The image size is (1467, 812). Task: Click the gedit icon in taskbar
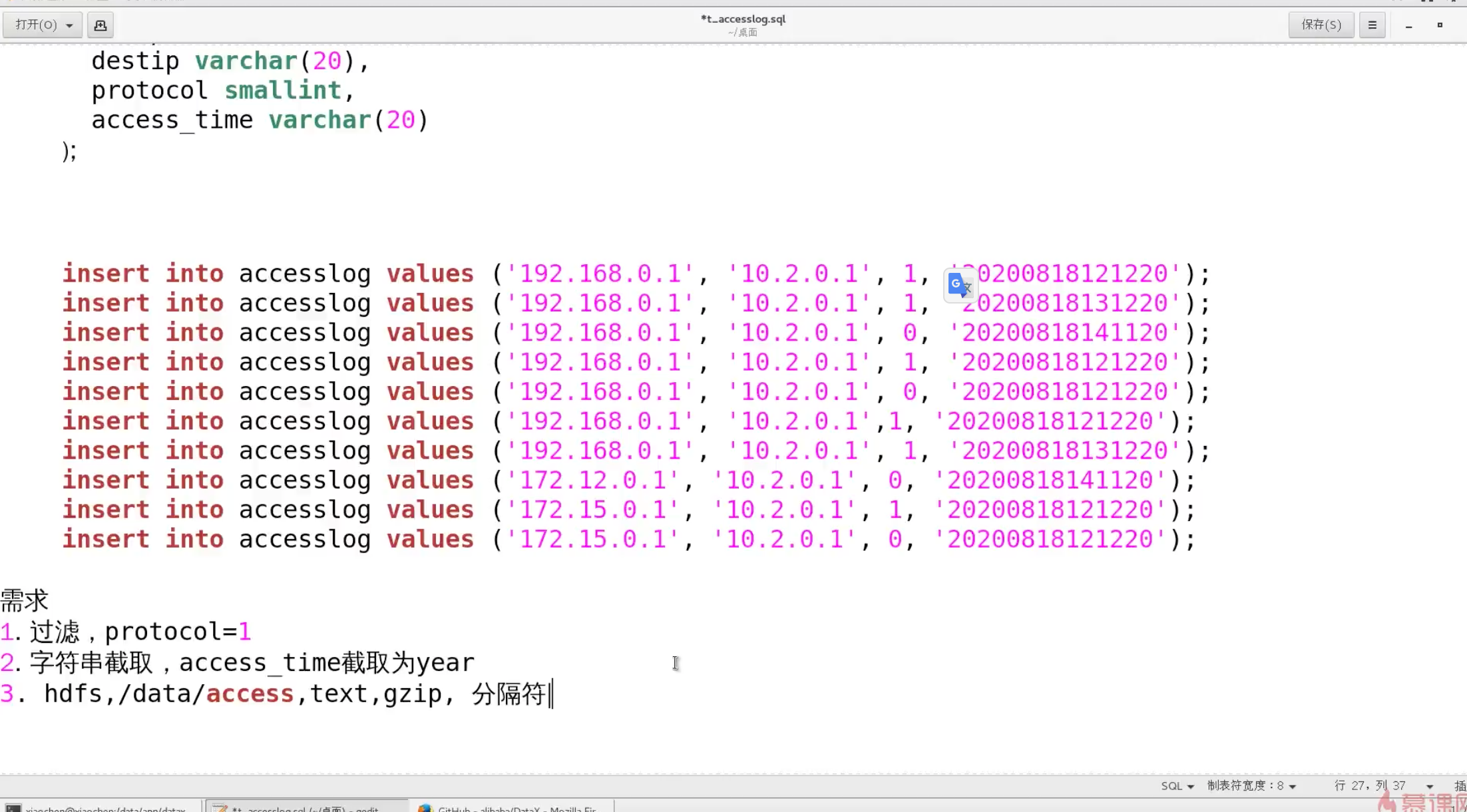coord(220,808)
